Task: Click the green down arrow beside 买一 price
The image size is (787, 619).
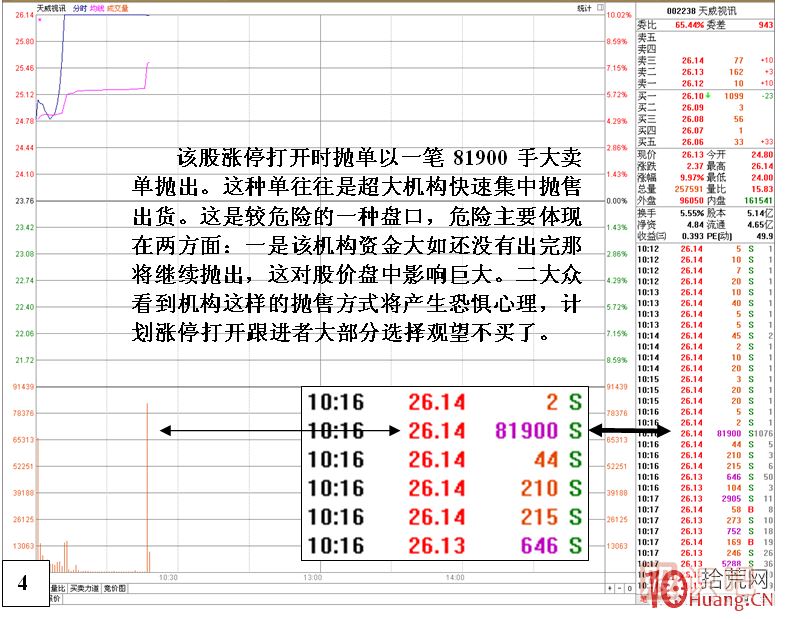Action: click(x=709, y=96)
